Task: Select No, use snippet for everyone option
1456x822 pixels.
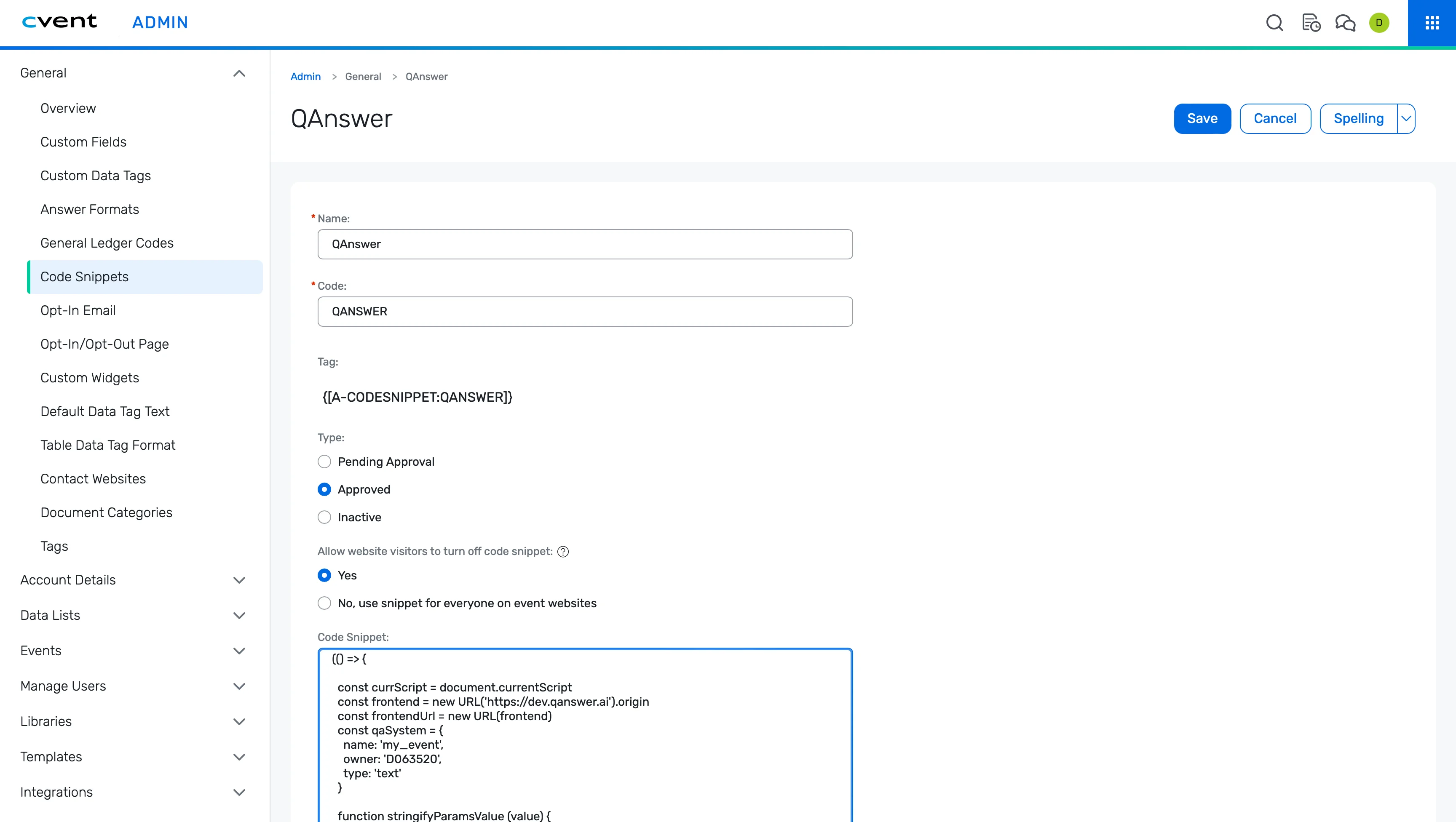Action: (324, 603)
